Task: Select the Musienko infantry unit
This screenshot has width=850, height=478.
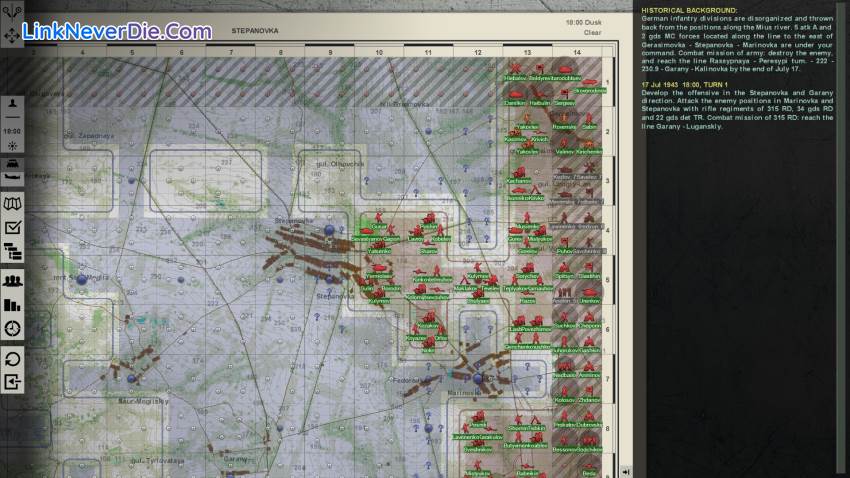Action: coord(527,221)
